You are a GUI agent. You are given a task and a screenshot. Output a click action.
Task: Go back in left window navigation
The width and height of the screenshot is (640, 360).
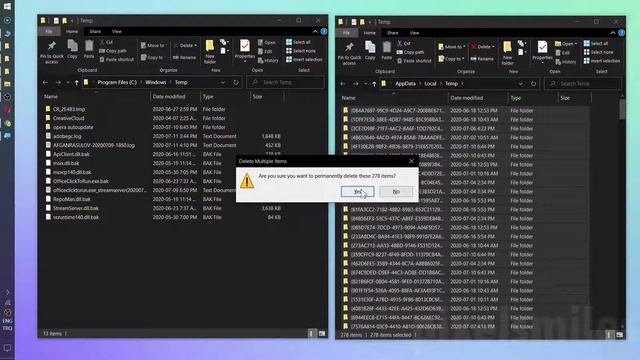pos(45,82)
